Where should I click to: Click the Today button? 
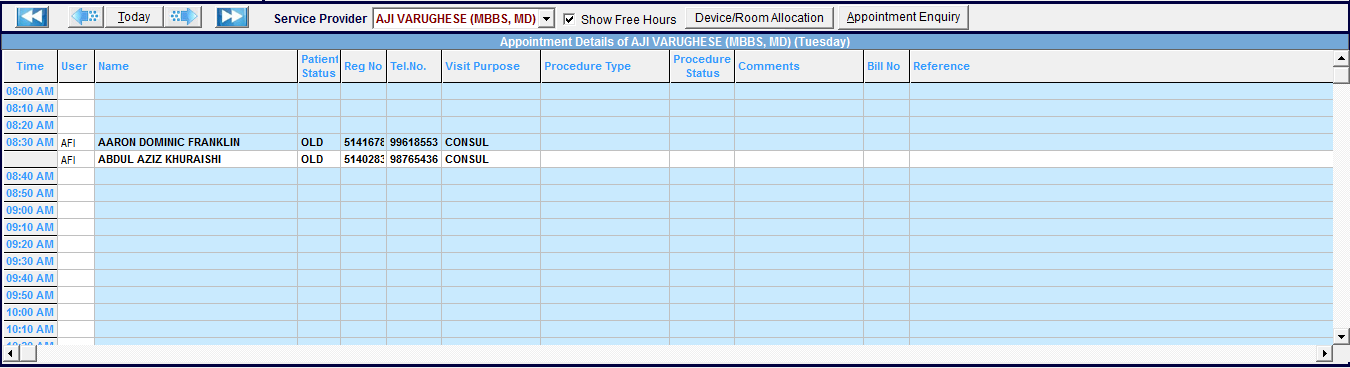pos(134,17)
